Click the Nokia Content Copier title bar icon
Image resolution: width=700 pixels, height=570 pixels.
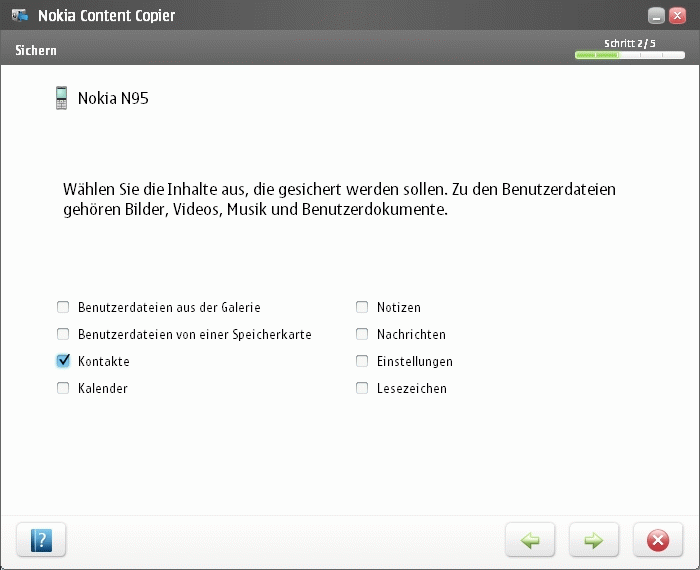click(x=19, y=15)
